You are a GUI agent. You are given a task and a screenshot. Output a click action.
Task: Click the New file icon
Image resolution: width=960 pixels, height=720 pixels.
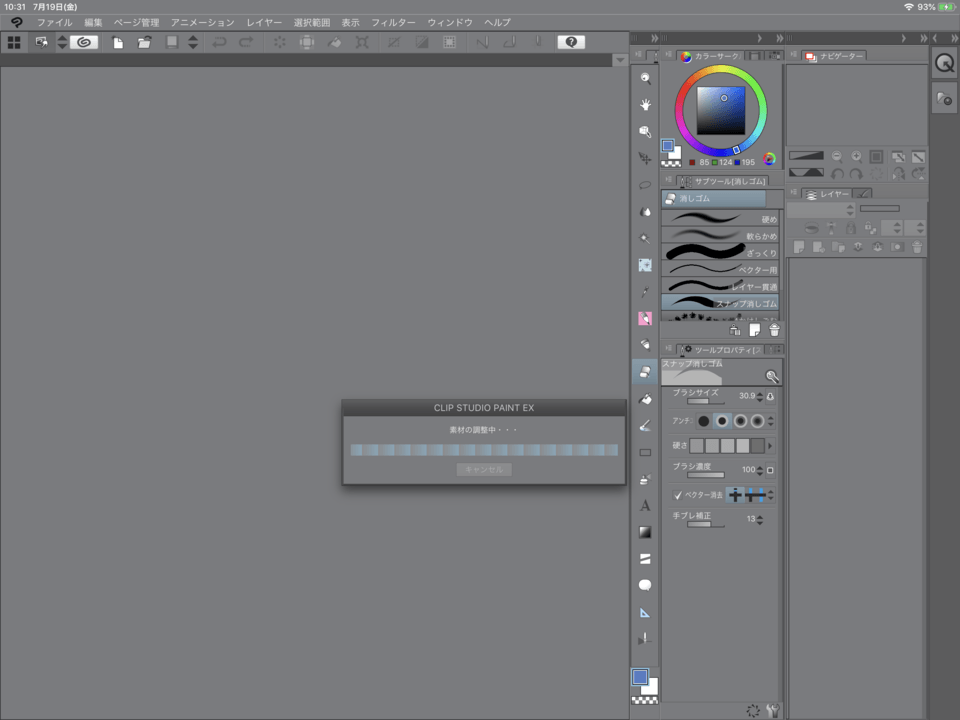[x=118, y=42]
